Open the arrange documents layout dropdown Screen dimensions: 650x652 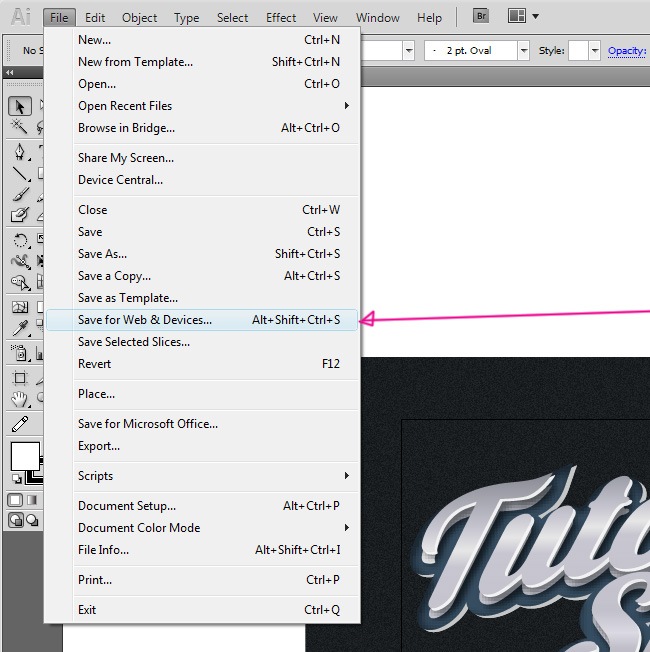(x=523, y=16)
